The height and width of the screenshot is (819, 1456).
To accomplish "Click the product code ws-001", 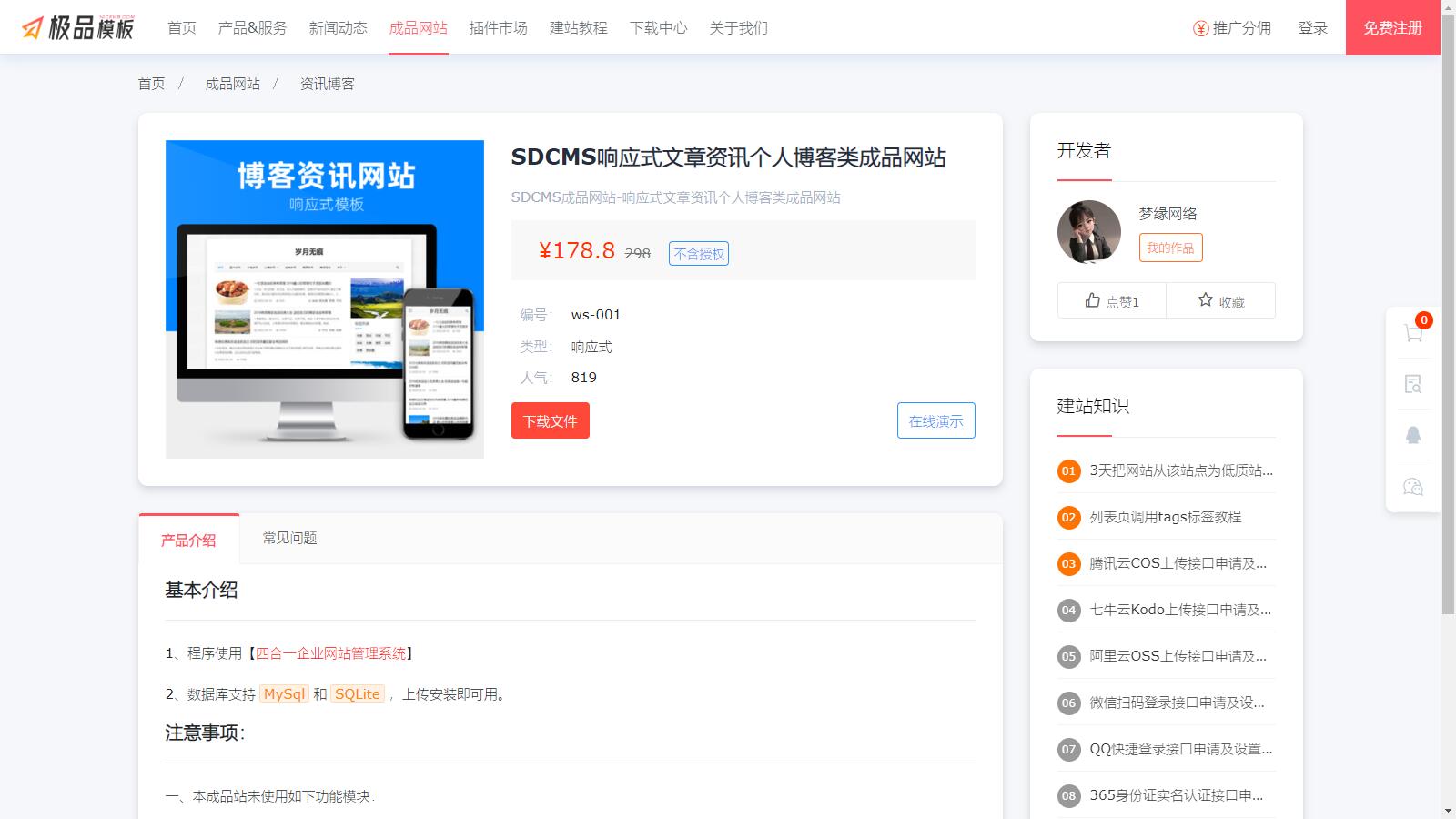I will 596,315.
